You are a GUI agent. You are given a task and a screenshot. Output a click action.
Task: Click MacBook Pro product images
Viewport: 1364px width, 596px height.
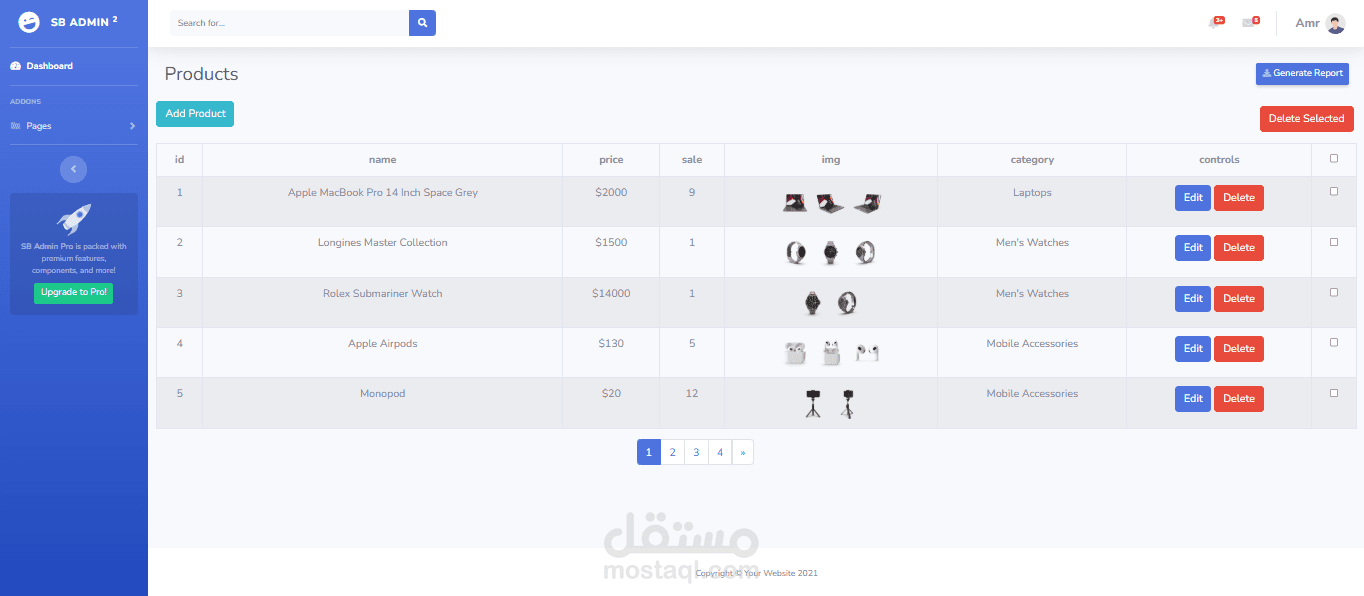click(x=831, y=203)
